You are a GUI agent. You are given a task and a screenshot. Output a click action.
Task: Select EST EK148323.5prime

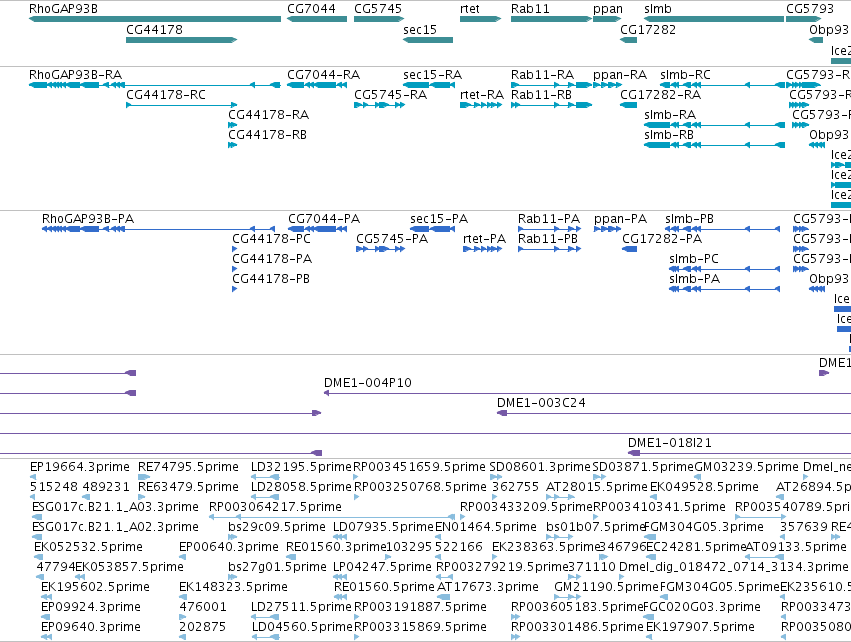pos(182,597)
